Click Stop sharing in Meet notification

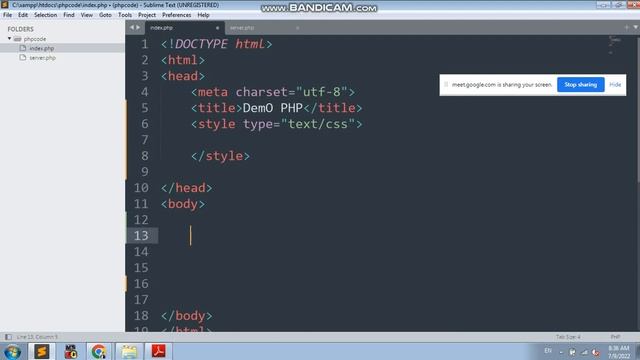click(580, 84)
